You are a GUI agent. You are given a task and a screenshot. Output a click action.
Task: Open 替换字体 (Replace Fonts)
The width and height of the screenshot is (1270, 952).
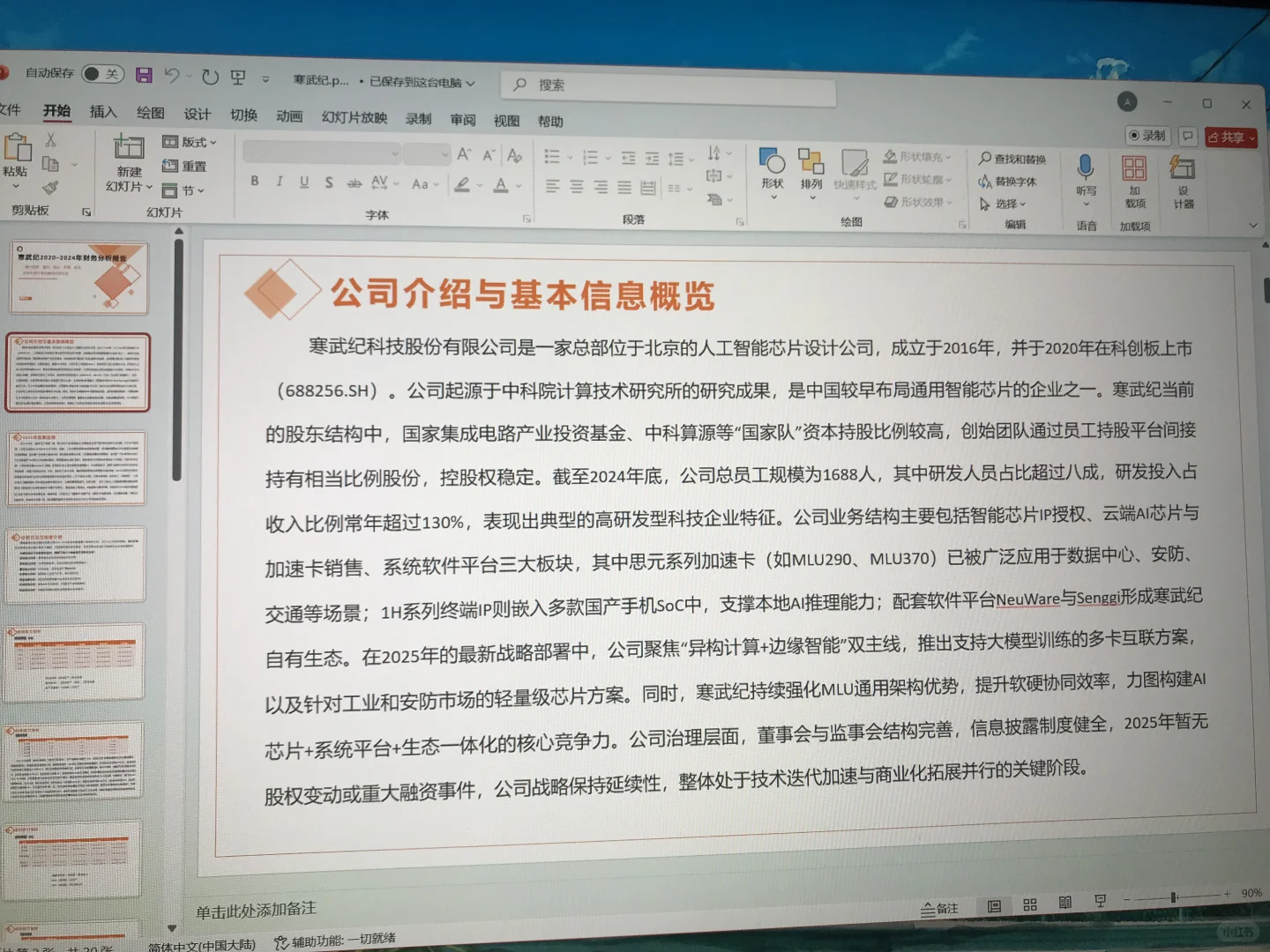pos(1010,181)
